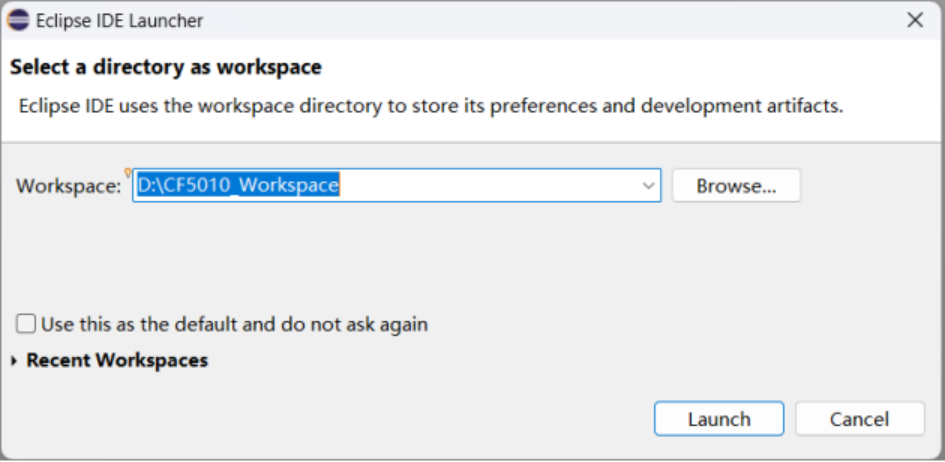Click the 'Select a directory as workspace' heading
The width and height of the screenshot is (945, 462).
pos(166,68)
